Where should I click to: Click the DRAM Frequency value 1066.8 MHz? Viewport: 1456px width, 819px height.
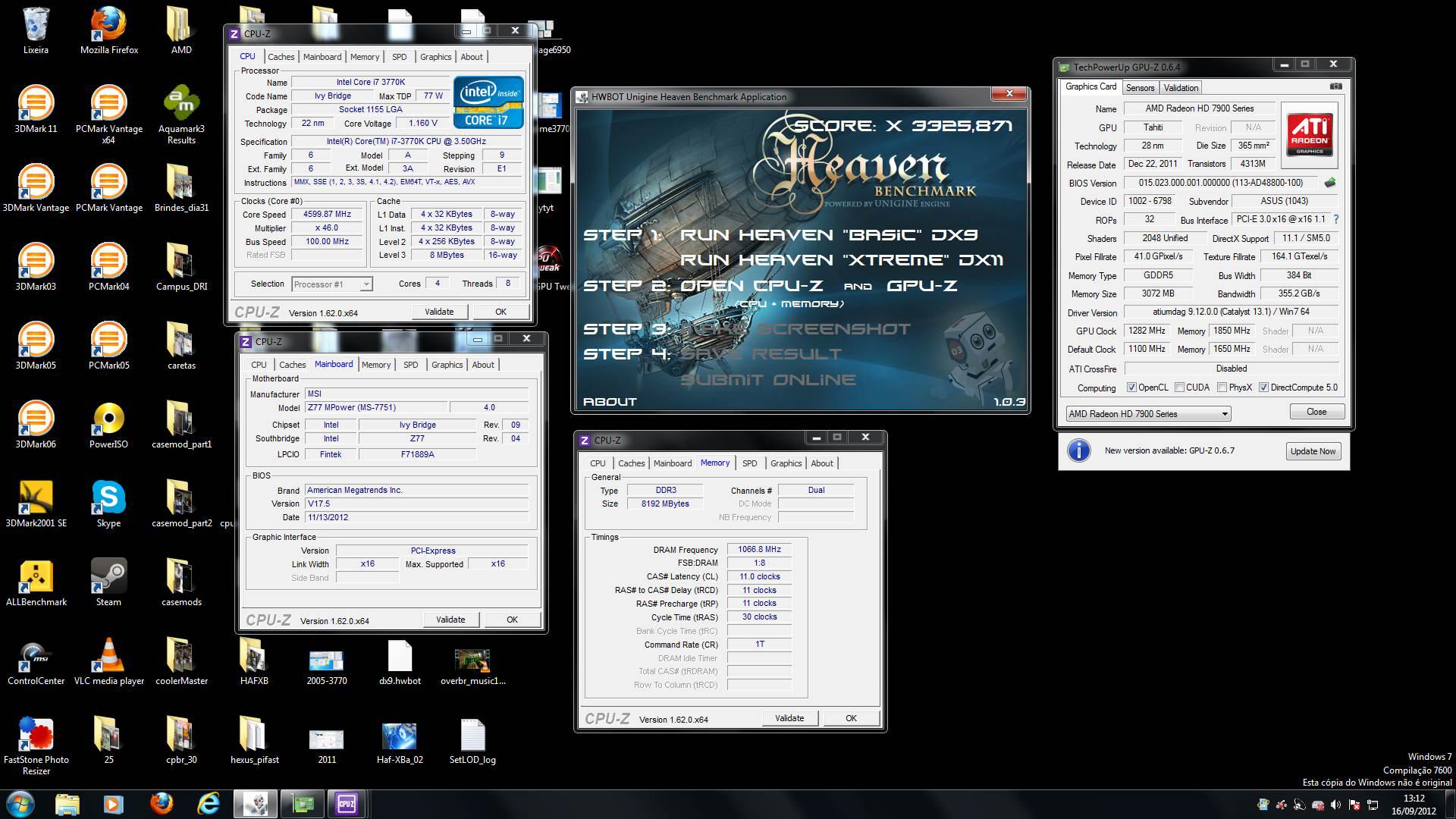759,550
